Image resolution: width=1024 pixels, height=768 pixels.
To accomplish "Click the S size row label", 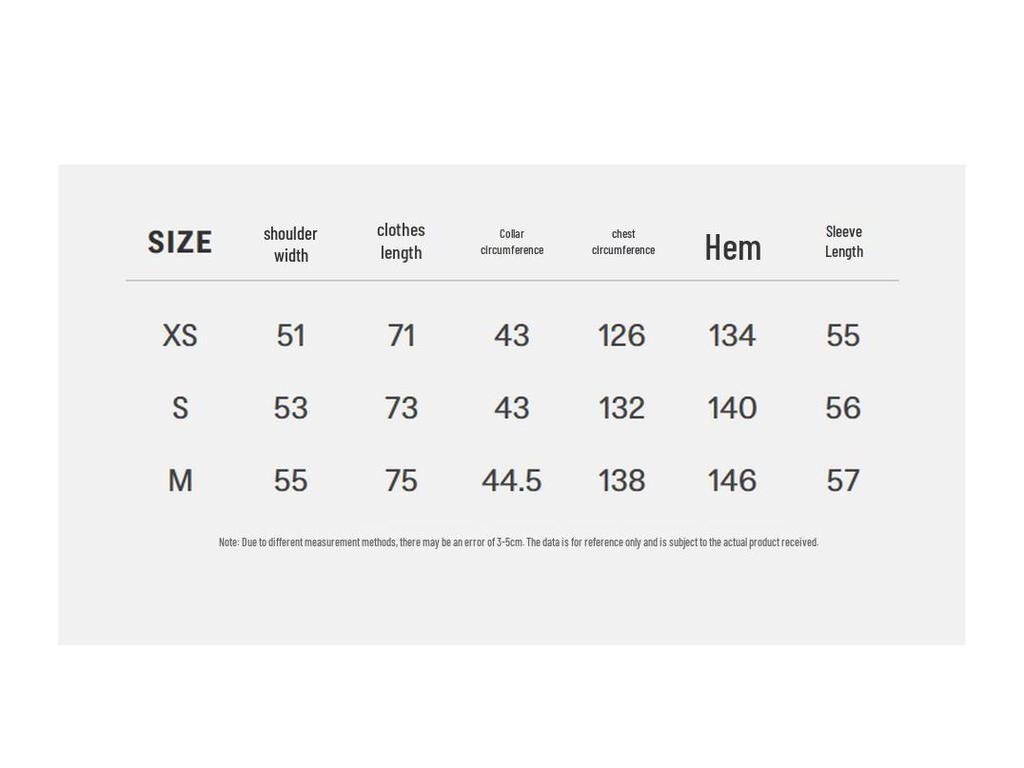I will 180,408.
